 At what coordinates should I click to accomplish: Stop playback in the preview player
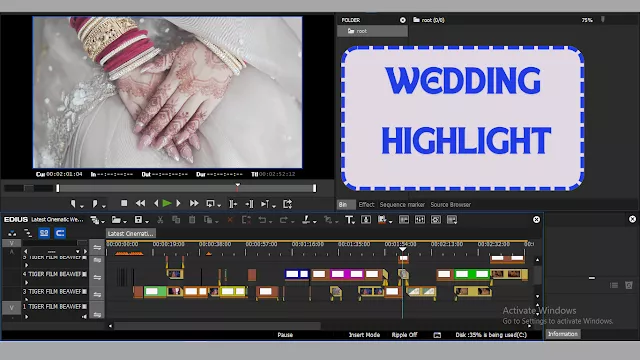[x=124, y=203]
